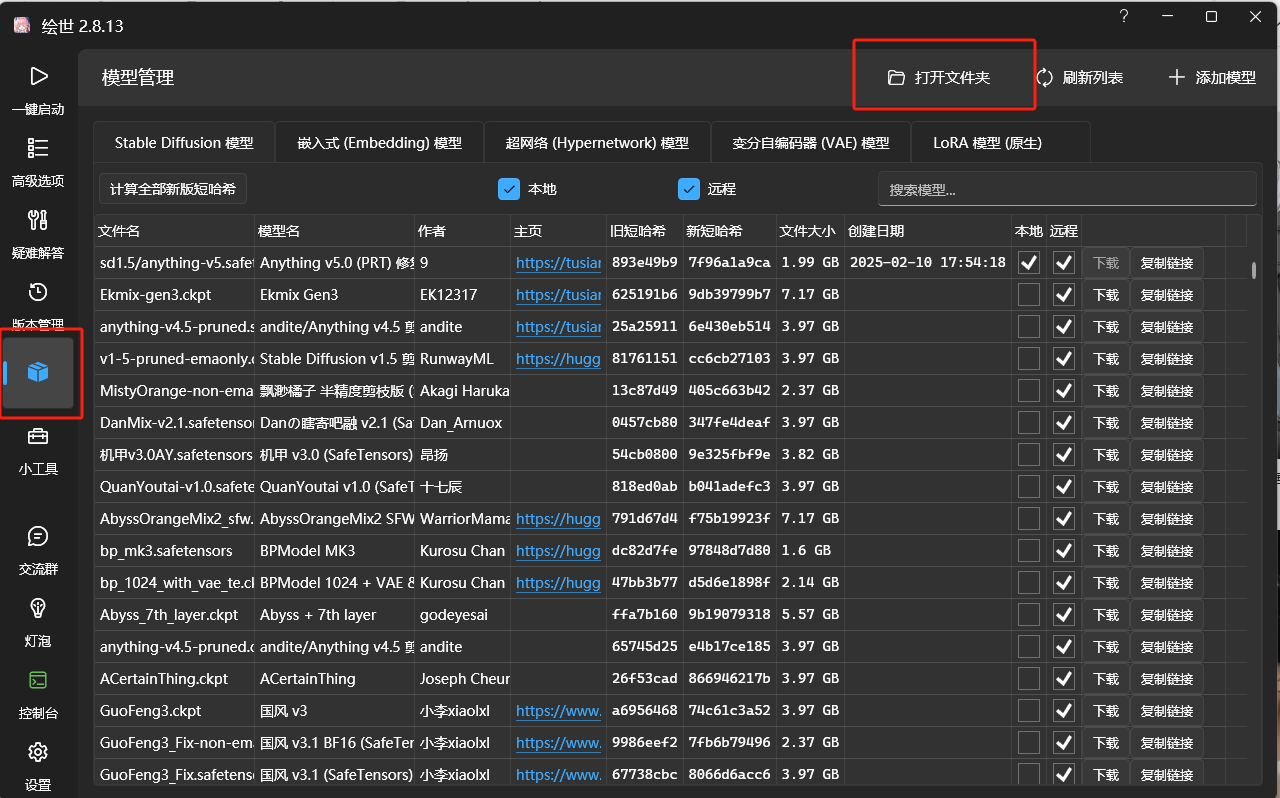The width and height of the screenshot is (1280, 798).
Task: Switch to 变分自编码器 (VAE) 模型 tab
Action: [x=811, y=142]
